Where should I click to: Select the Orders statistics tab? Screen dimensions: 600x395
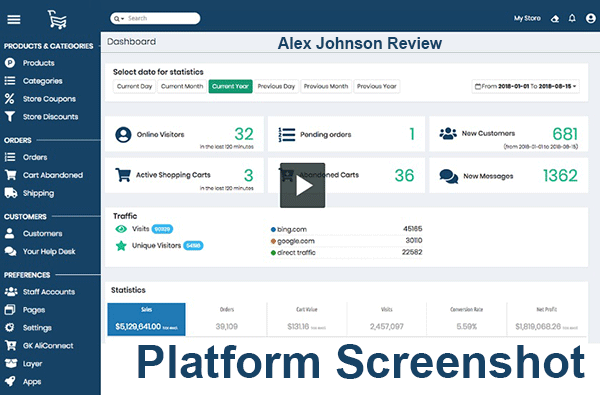pyautogui.click(x=227, y=319)
